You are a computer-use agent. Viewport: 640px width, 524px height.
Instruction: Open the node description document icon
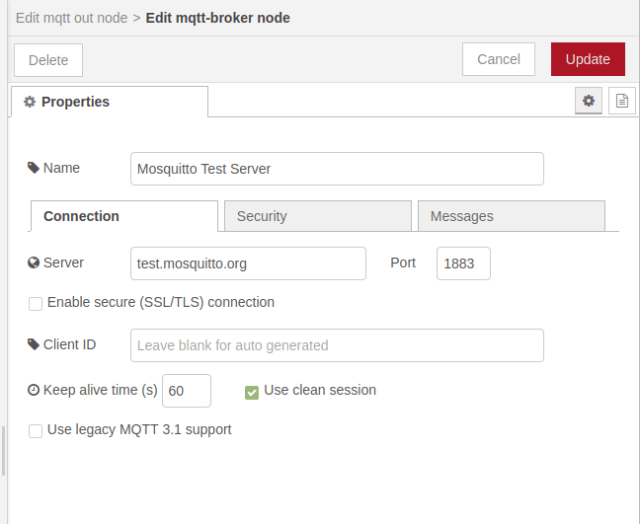pos(622,101)
